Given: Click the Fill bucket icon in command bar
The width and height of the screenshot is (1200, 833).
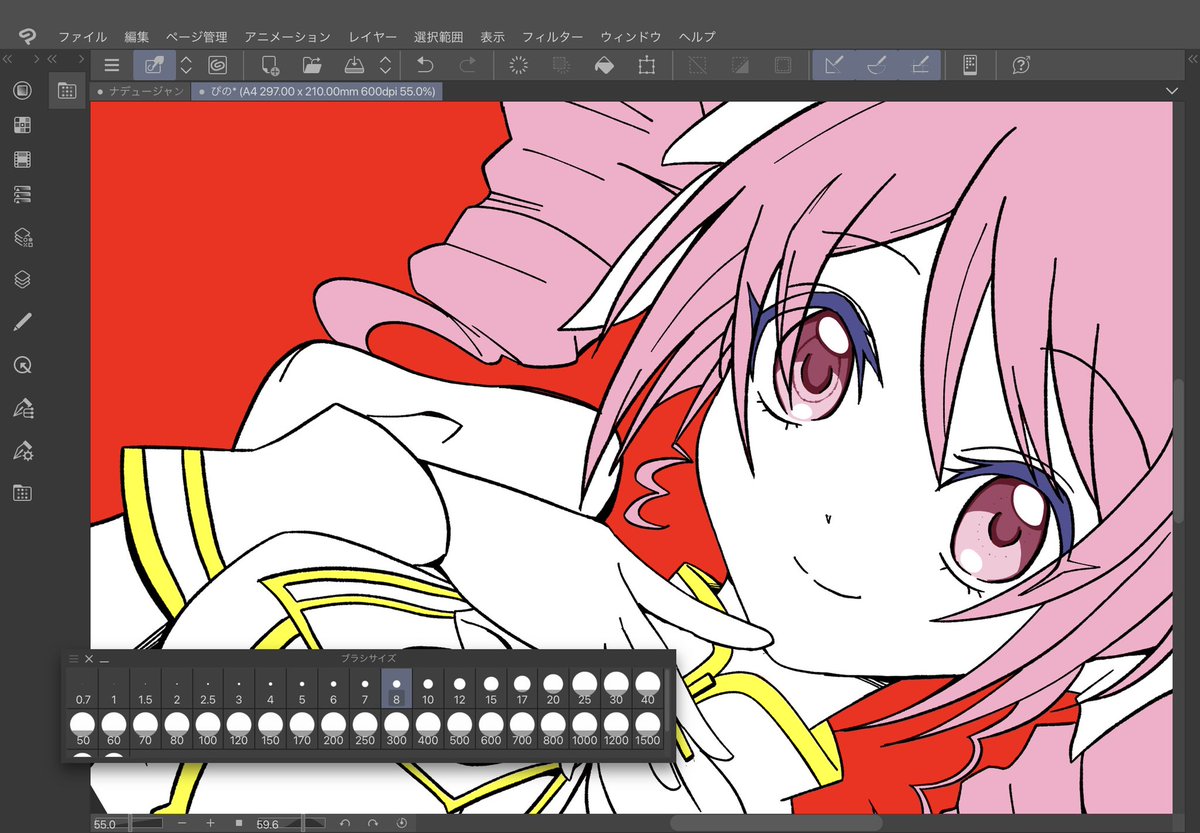Looking at the screenshot, I should click(604, 65).
